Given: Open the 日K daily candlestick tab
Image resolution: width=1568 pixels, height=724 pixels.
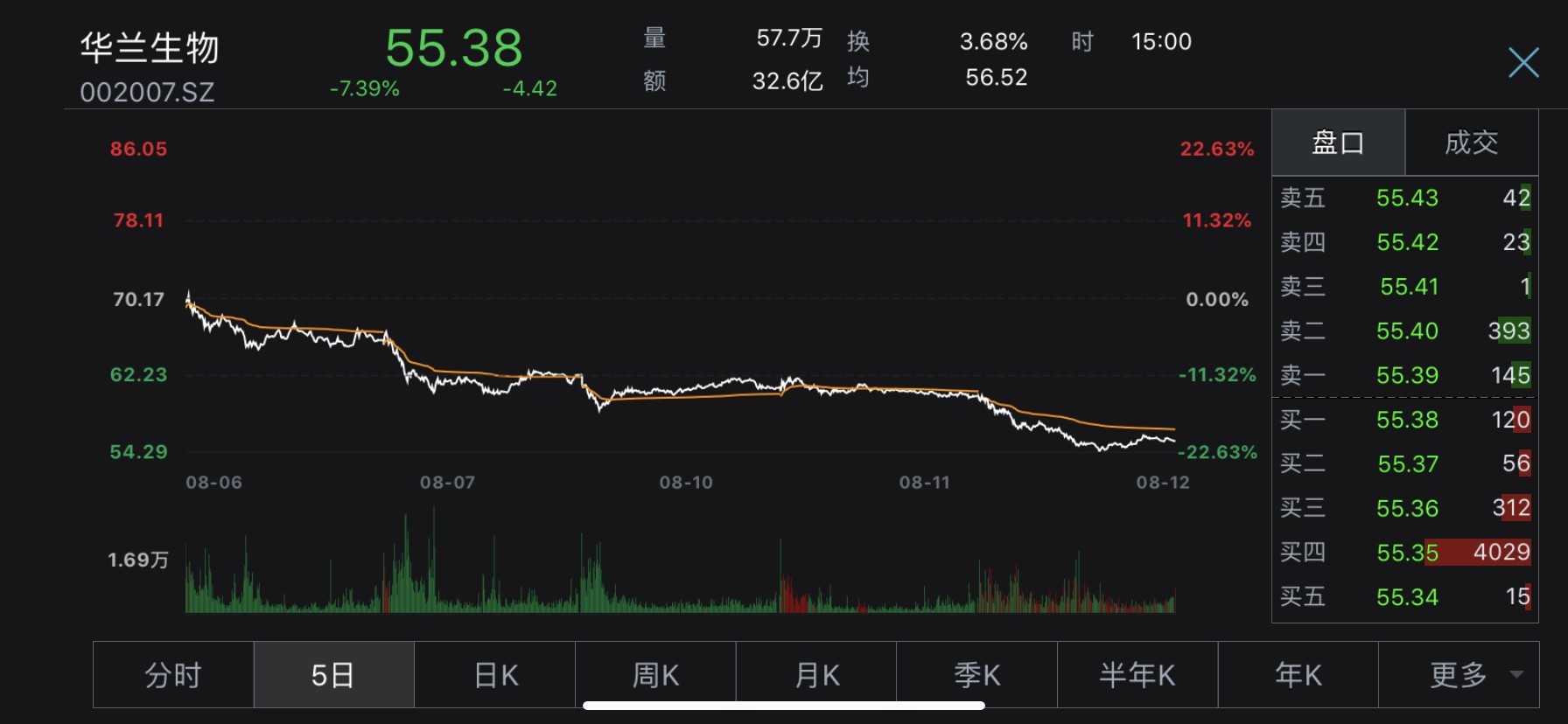Looking at the screenshot, I should coord(495,675).
